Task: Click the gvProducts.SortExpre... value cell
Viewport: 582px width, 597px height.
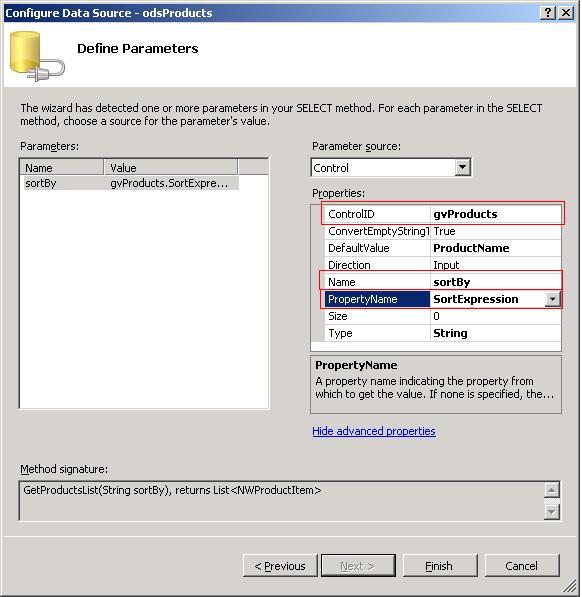Action: pos(172,183)
